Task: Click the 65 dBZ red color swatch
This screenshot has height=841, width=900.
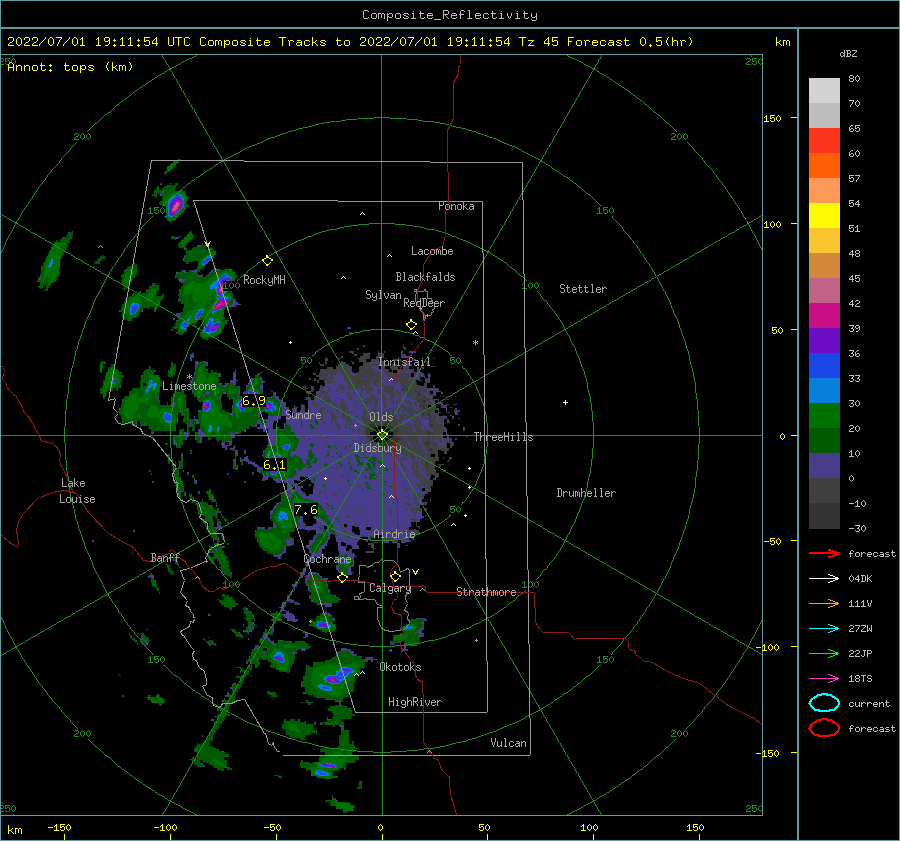Action: (x=824, y=141)
